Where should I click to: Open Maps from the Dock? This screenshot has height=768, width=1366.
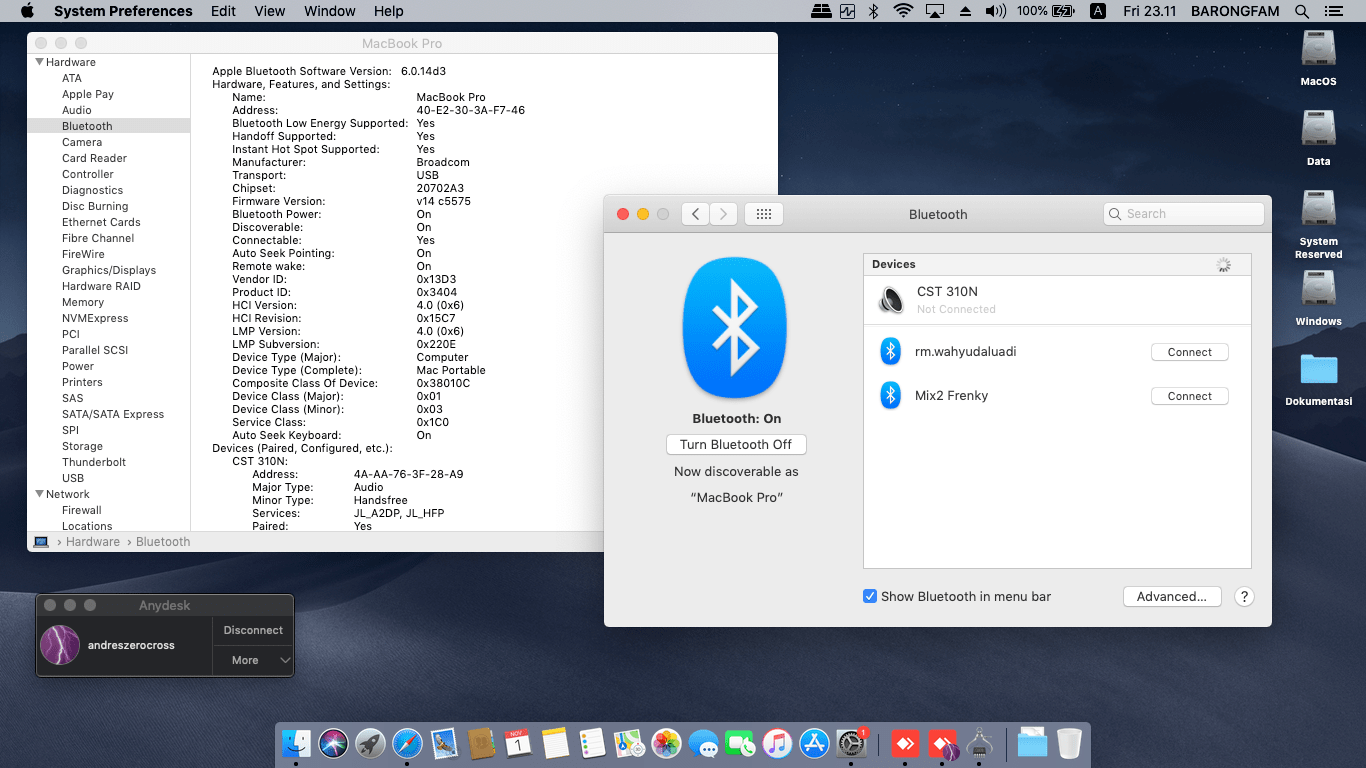pyautogui.click(x=629, y=743)
